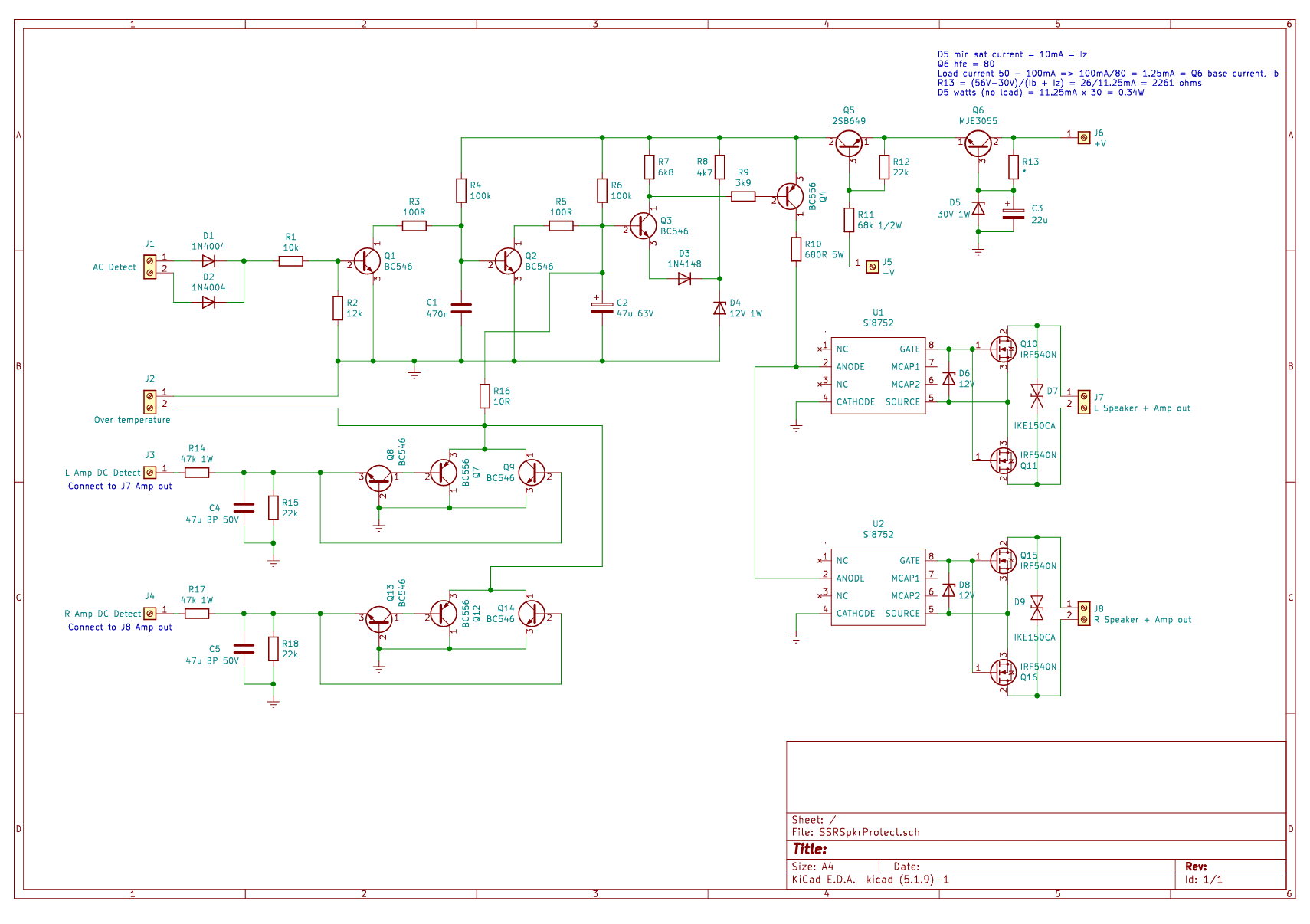This screenshot has height=924, width=1310.
Task: Click the Q3 BC546 transistor symbol
Action: tap(644, 226)
